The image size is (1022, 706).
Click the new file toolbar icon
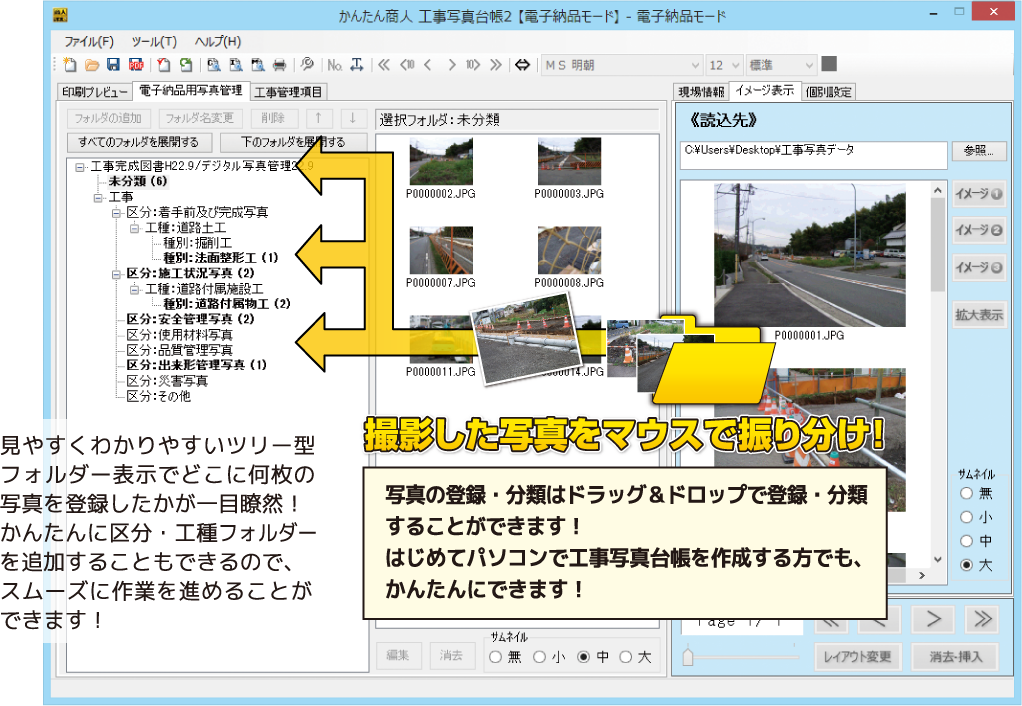[70, 65]
